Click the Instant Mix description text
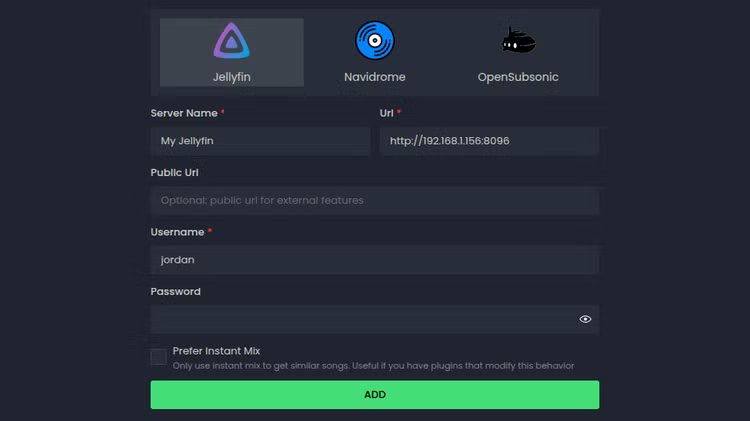The image size is (750, 421). point(373,366)
